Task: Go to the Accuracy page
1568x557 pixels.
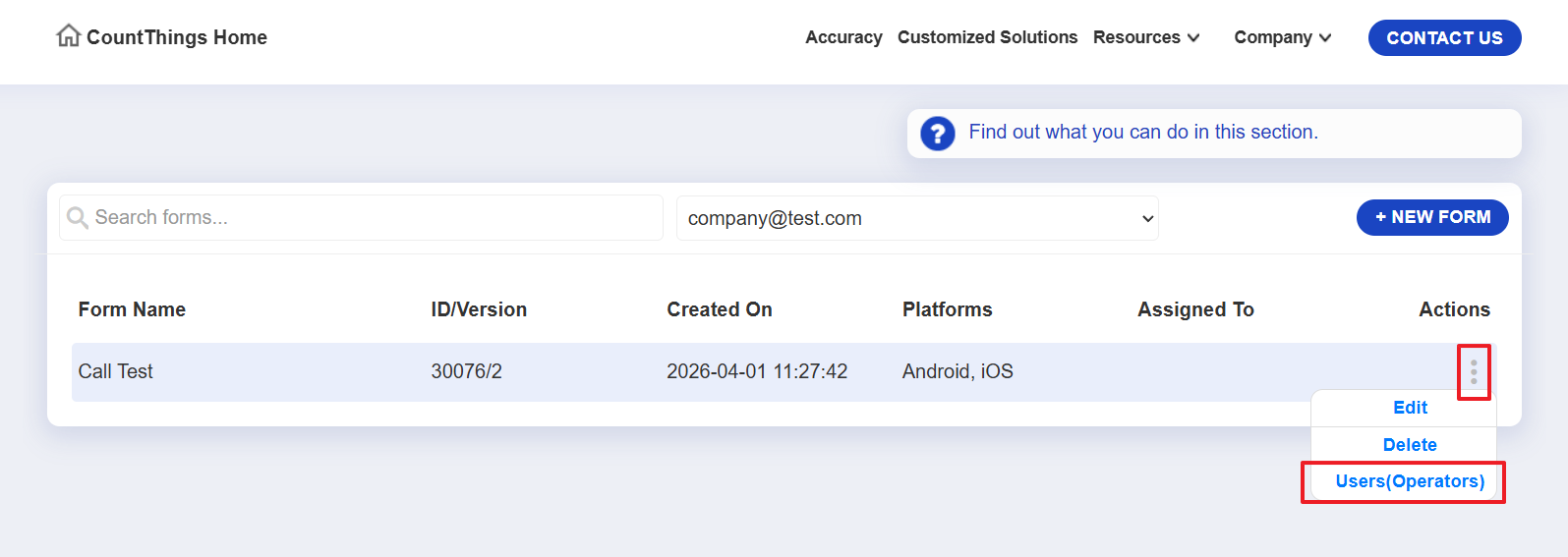Action: 843,37
